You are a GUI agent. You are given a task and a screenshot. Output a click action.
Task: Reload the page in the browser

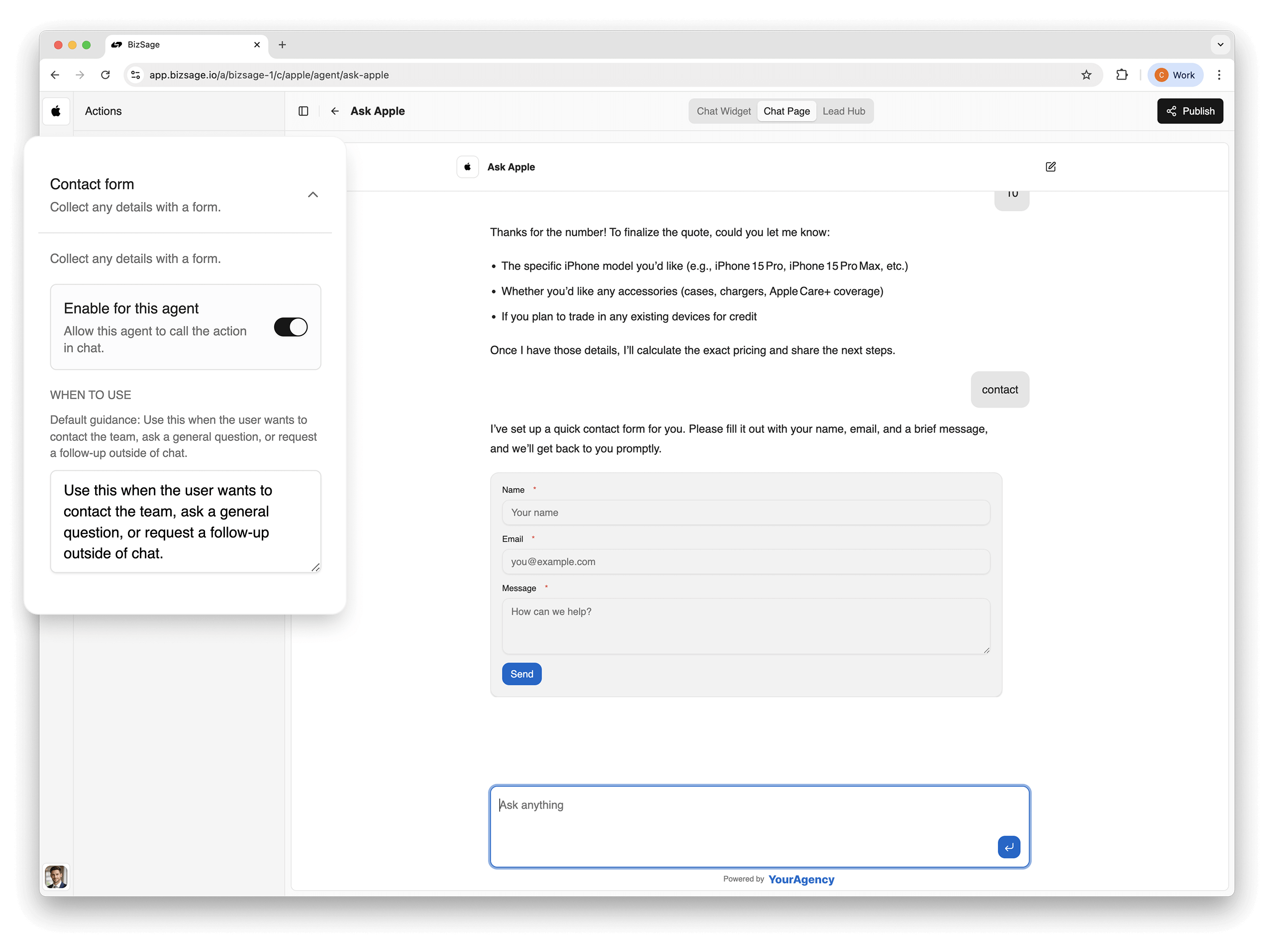pyautogui.click(x=106, y=75)
